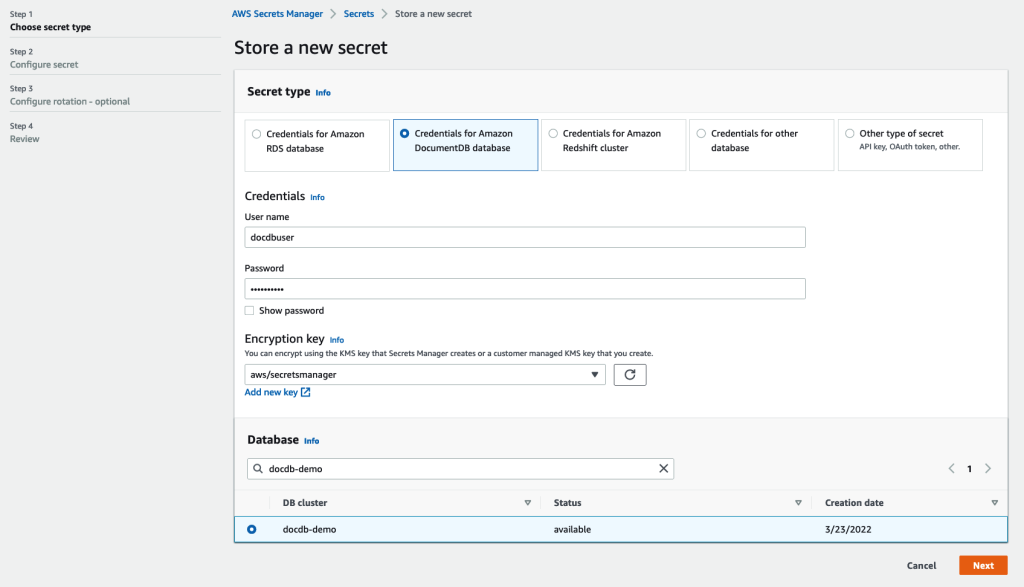Clear the database search field with X icon
This screenshot has width=1024, height=587.
pyautogui.click(x=663, y=468)
